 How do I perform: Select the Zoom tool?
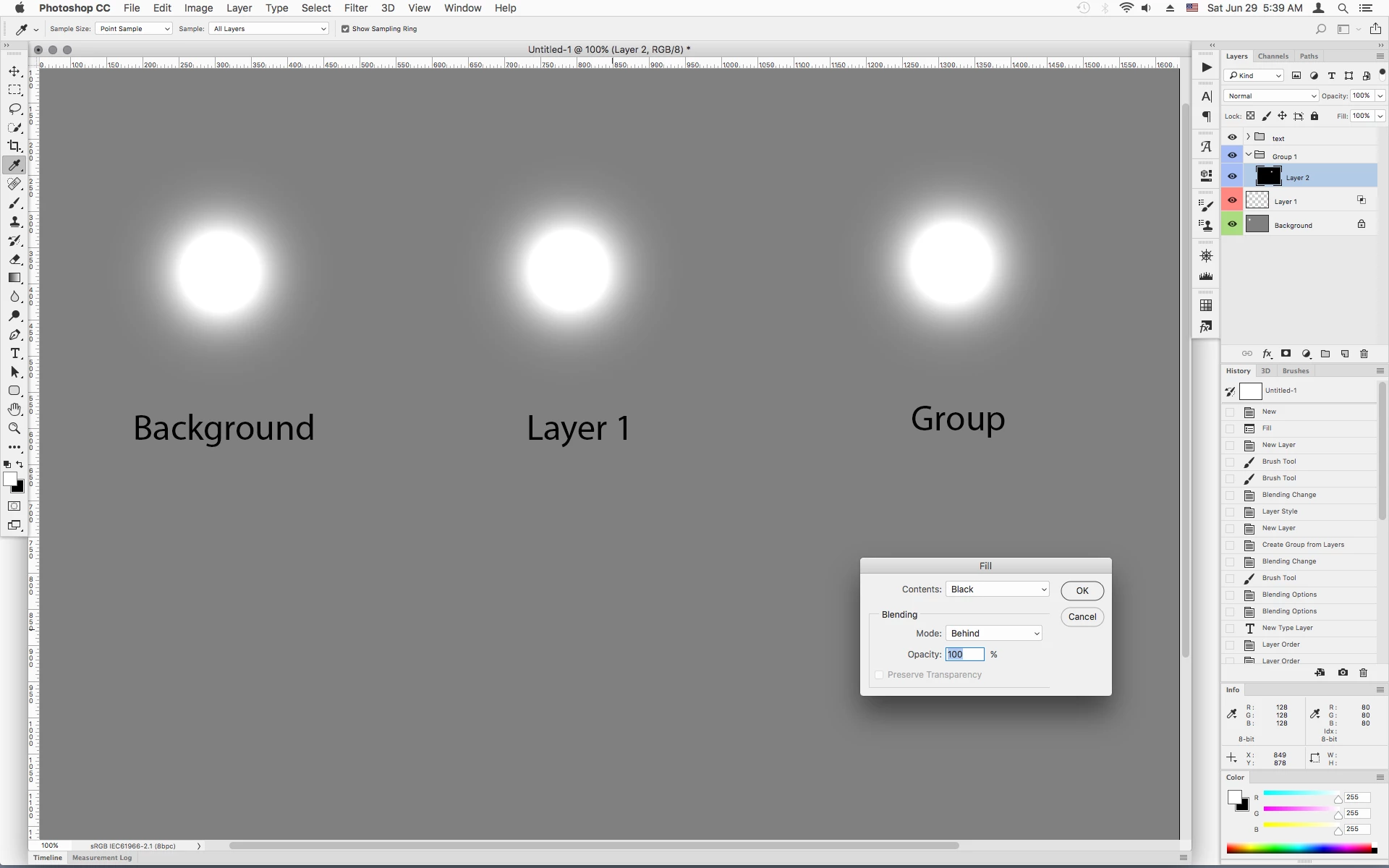(x=14, y=428)
